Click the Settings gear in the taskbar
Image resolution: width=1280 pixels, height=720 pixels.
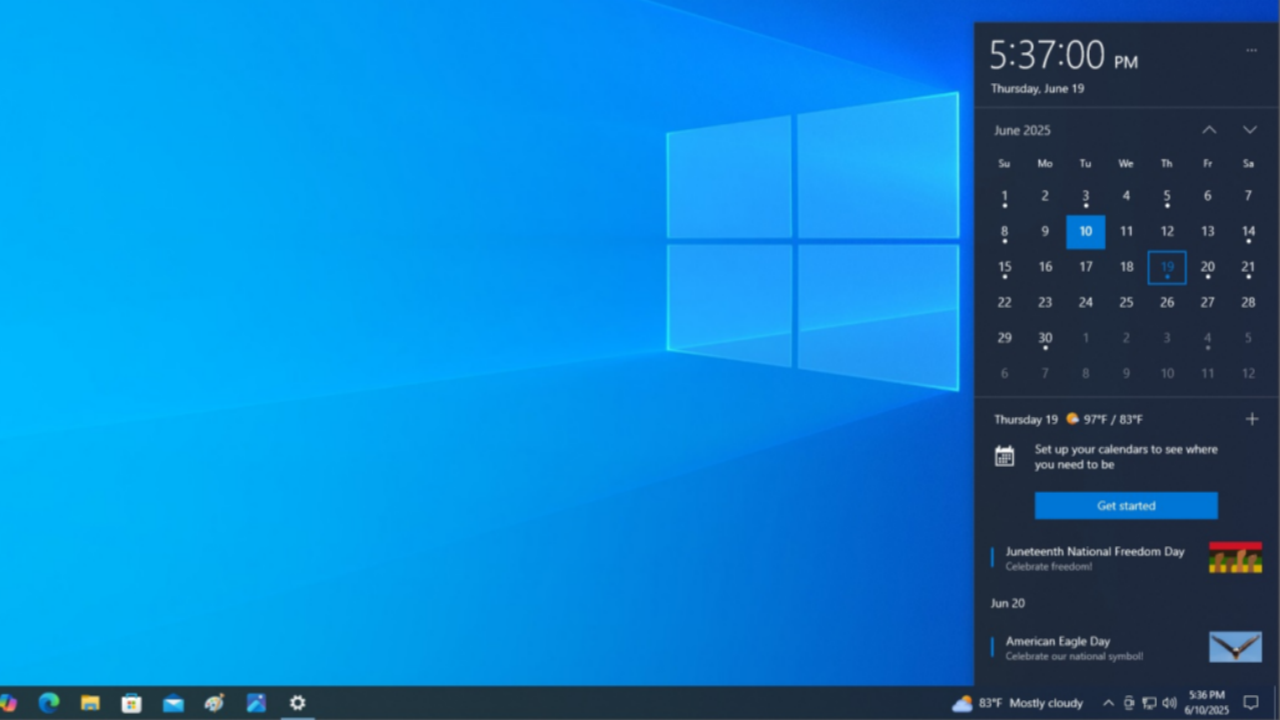click(297, 703)
